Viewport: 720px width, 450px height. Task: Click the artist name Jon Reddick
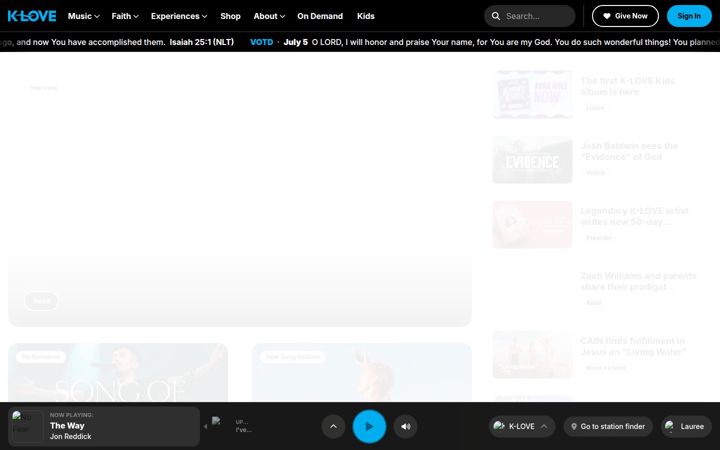tap(70, 436)
